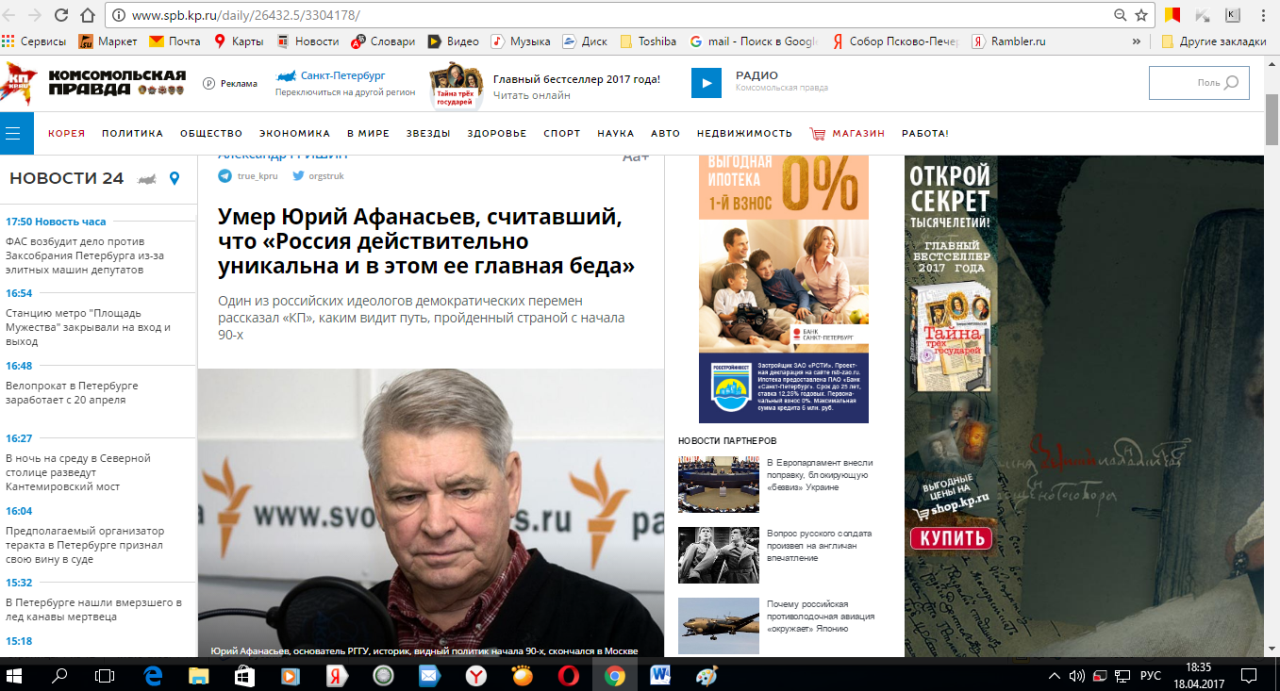Open news about Кантемировский мост
Image resolution: width=1280 pixels, height=691 pixels.
click(78, 472)
